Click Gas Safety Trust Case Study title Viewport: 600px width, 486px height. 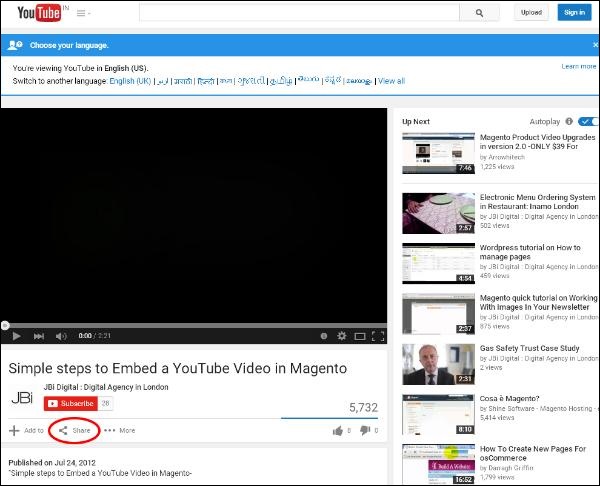529,348
